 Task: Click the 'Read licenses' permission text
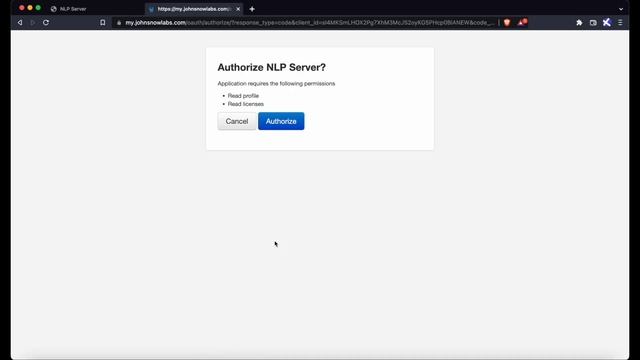[x=246, y=104]
